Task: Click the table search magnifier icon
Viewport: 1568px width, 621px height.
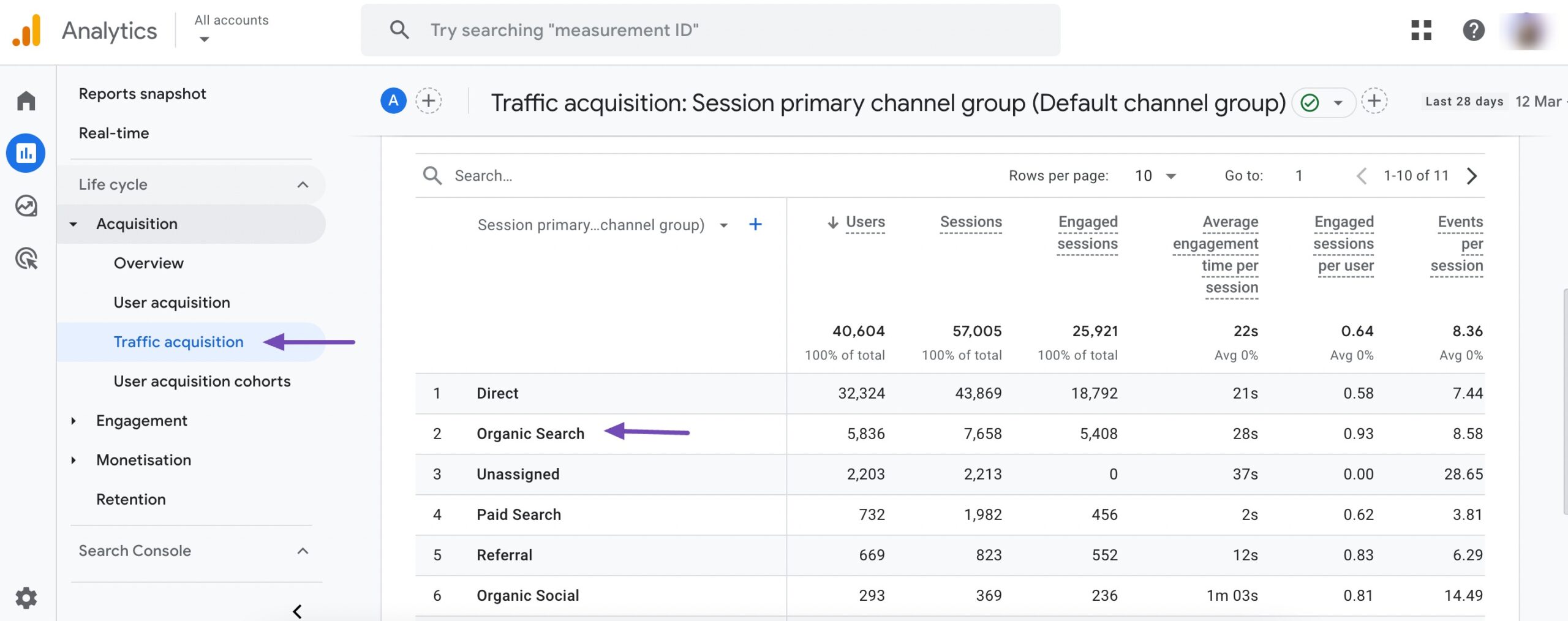Action: tap(432, 176)
